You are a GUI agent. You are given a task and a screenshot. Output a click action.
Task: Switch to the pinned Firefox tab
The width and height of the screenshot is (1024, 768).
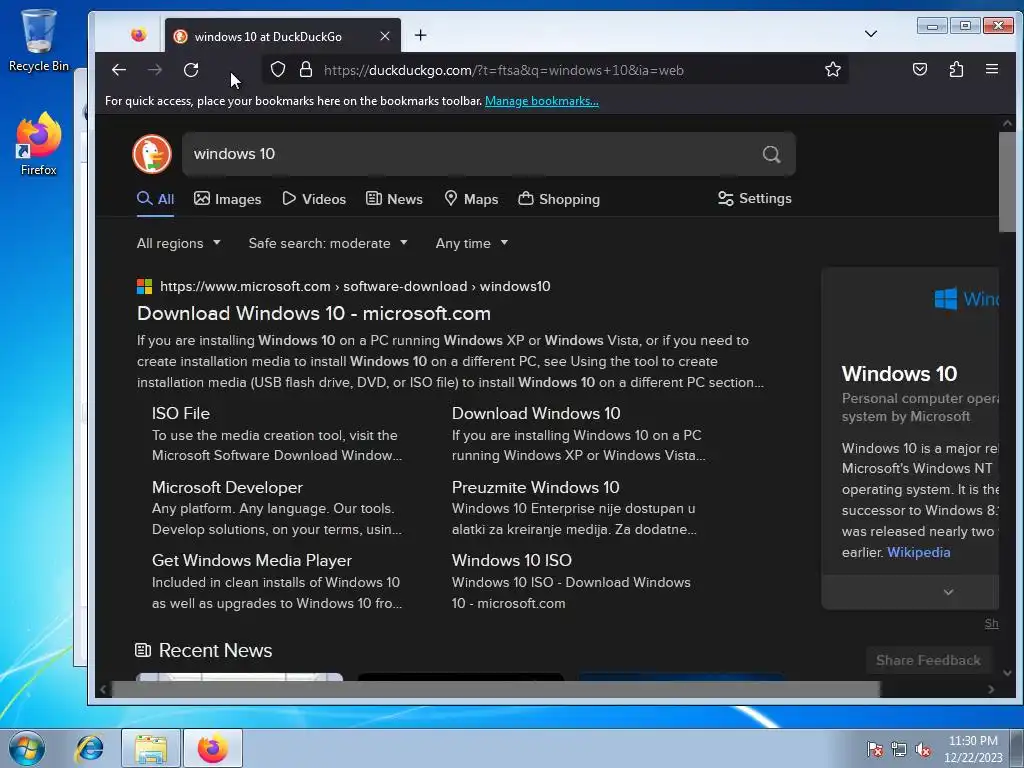click(x=138, y=35)
